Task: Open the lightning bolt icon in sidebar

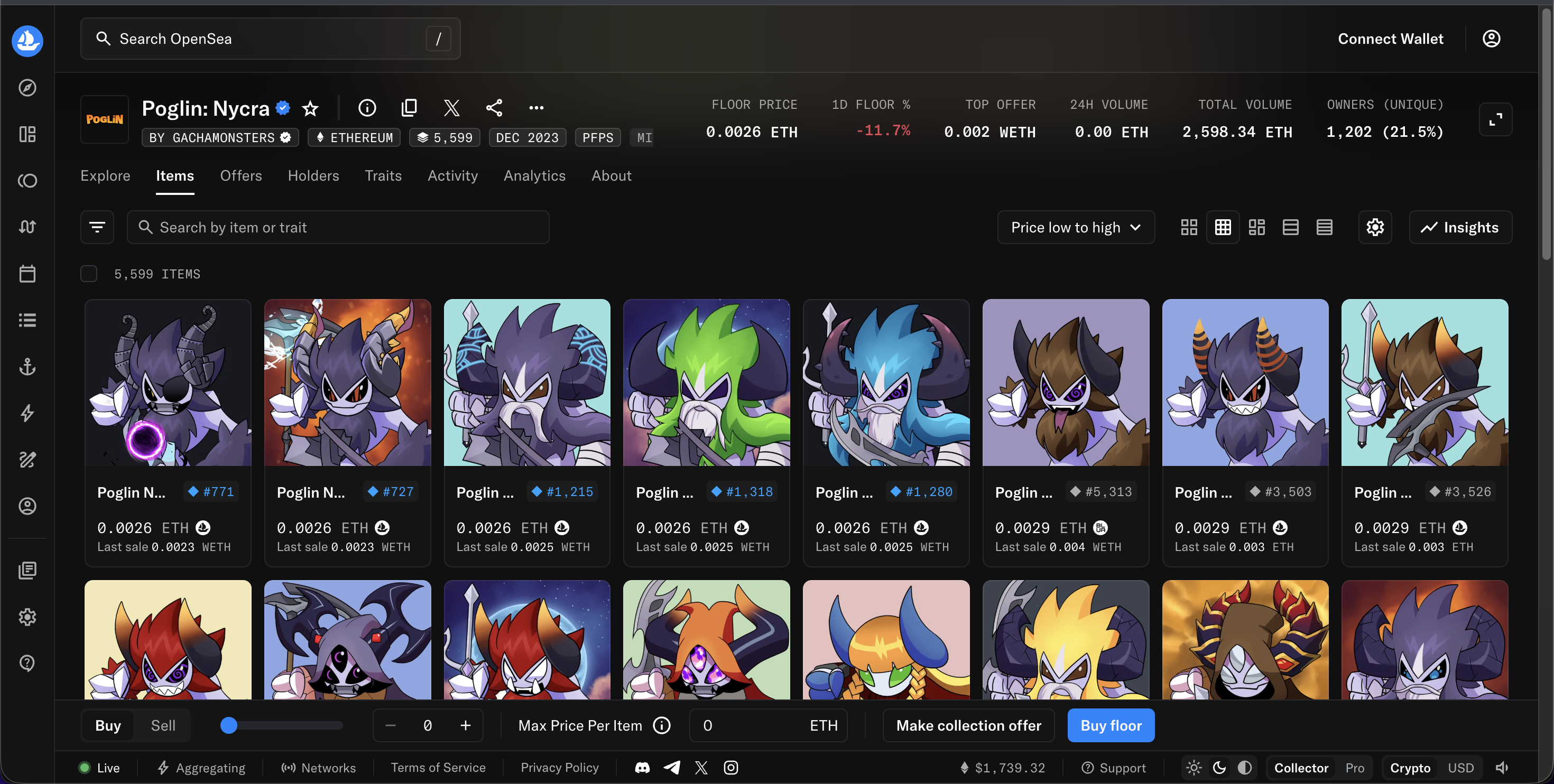Action: (27, 413)
